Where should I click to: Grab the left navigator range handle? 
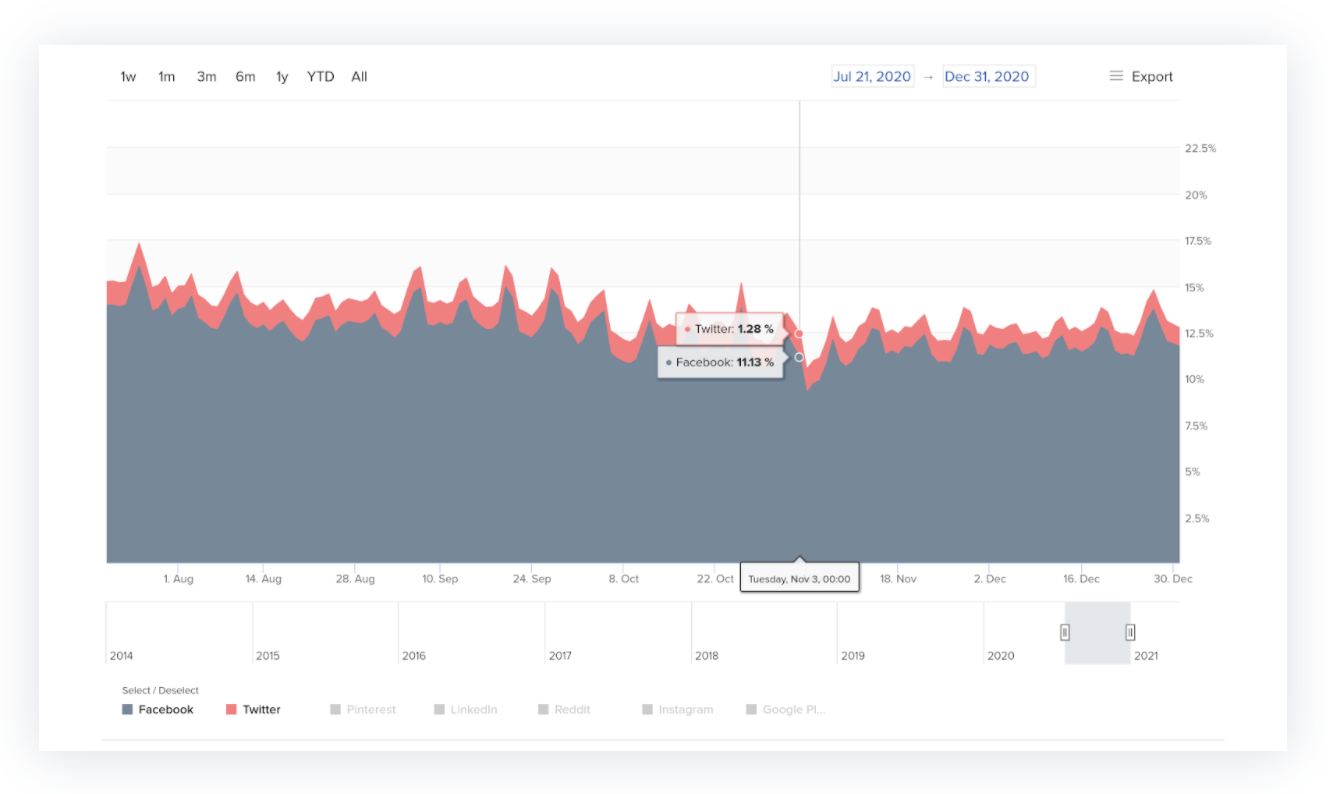pyautogui.click(x=1065, y=632)
